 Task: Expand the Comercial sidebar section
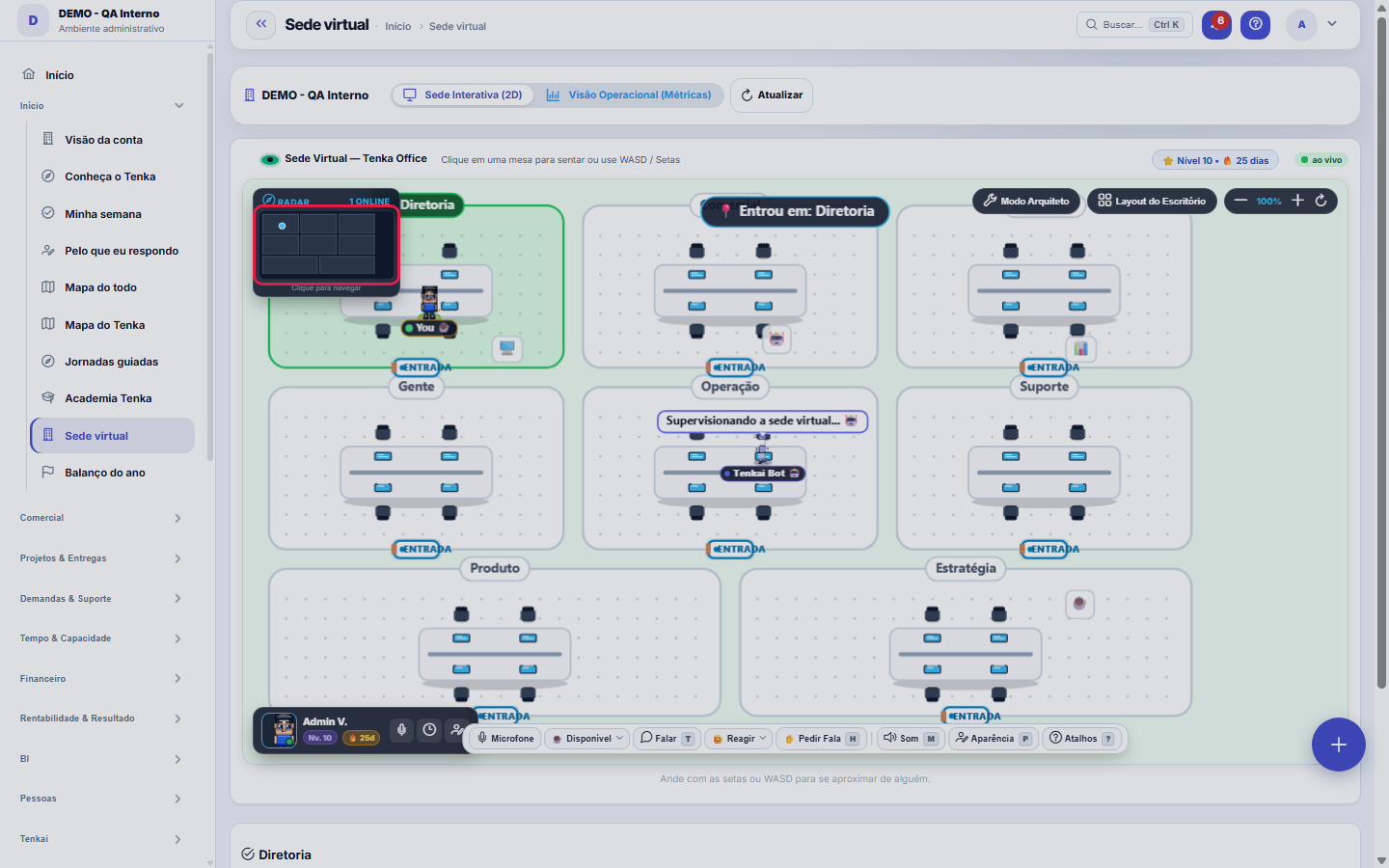point(101,518)
